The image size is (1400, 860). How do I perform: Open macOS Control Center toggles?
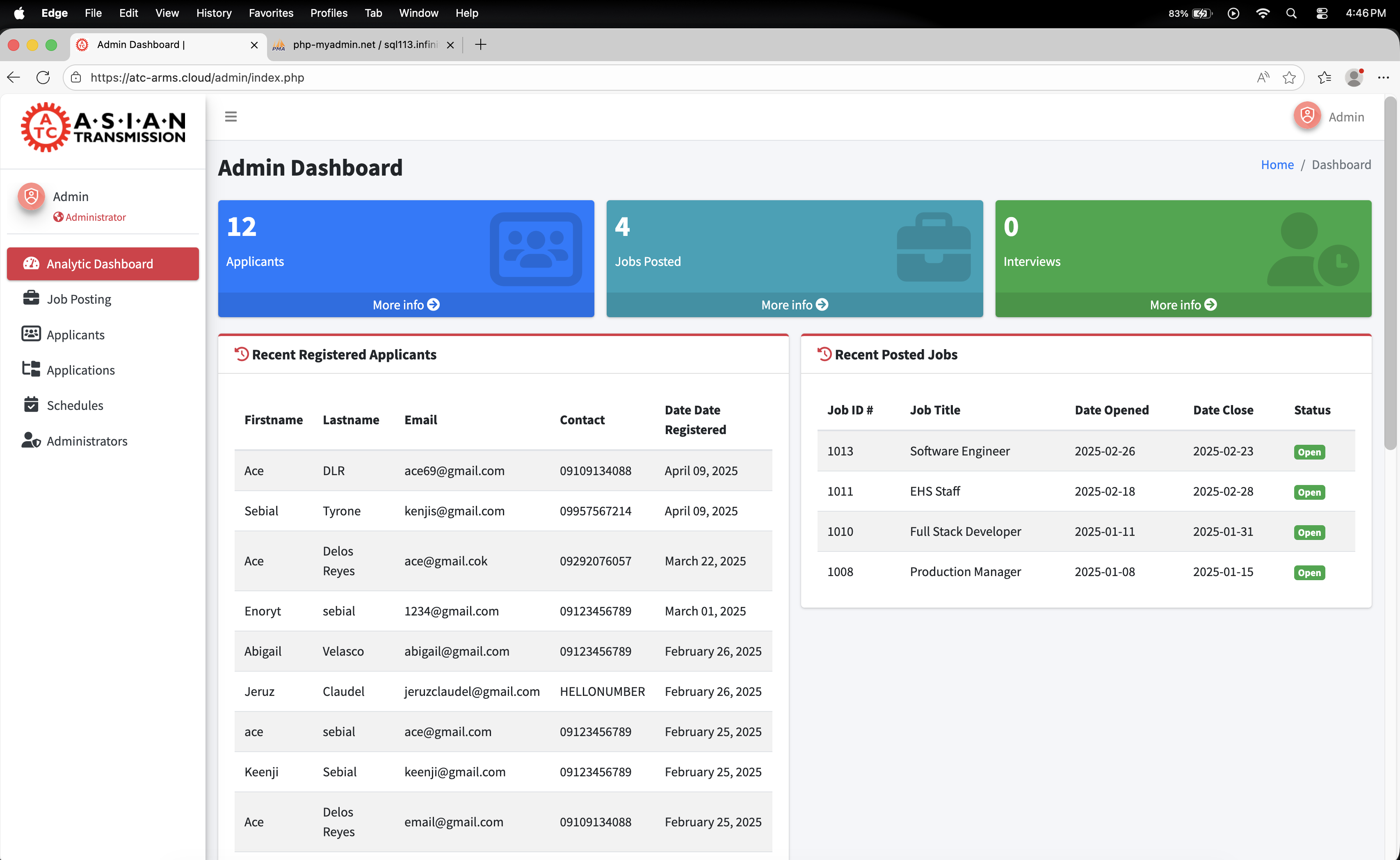click(1322, 13)
